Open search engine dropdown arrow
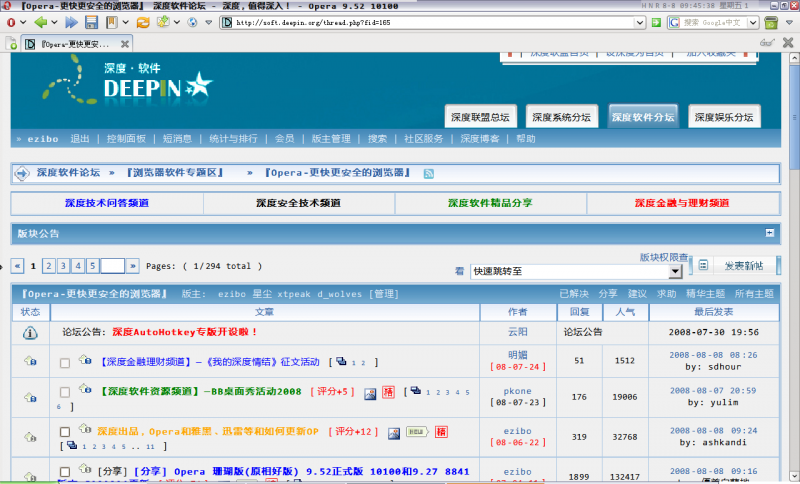The width and height of the screenshot is (800, 484). coord(753,22)
